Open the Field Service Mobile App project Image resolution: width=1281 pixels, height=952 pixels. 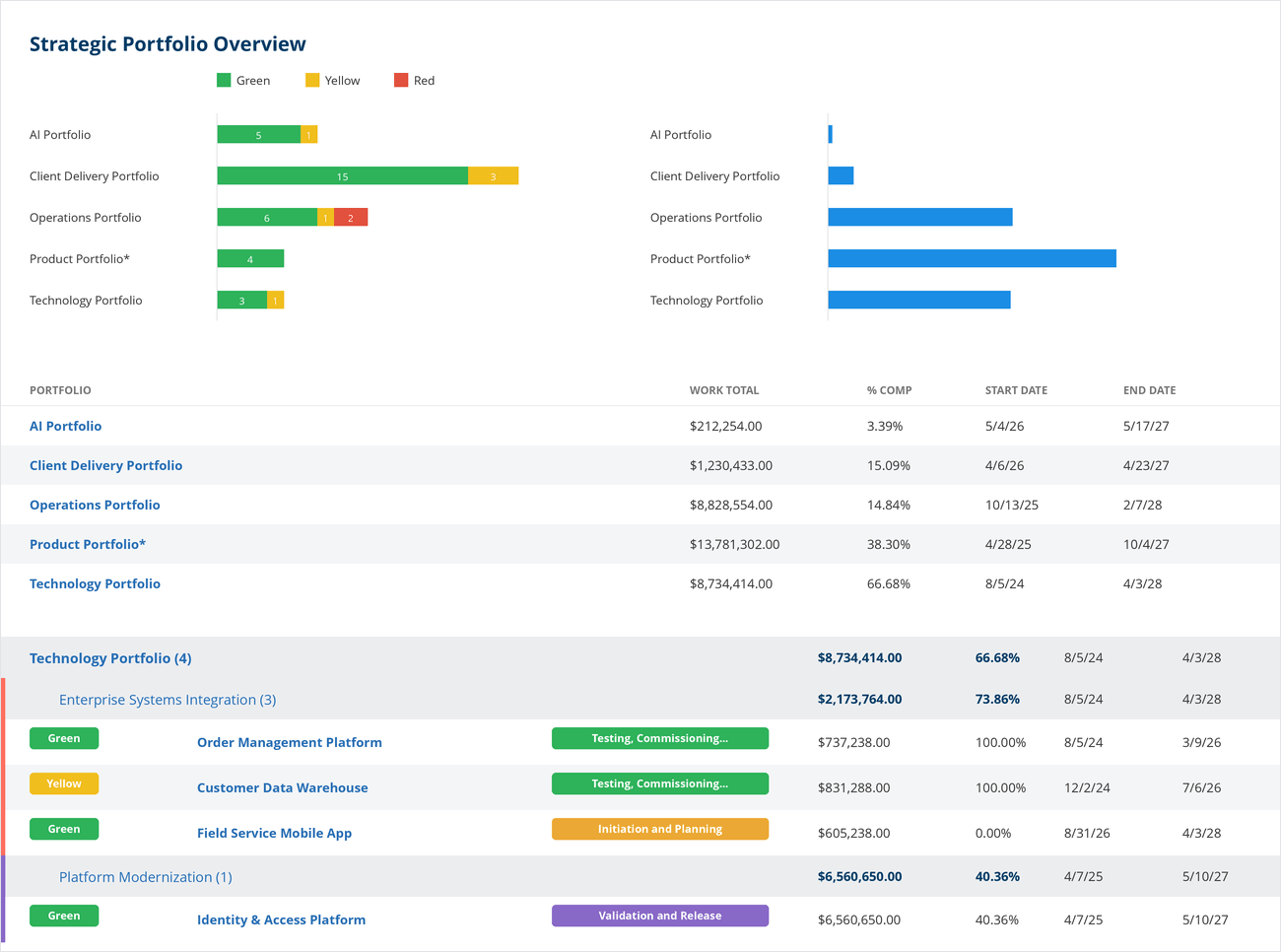(274, 833)
